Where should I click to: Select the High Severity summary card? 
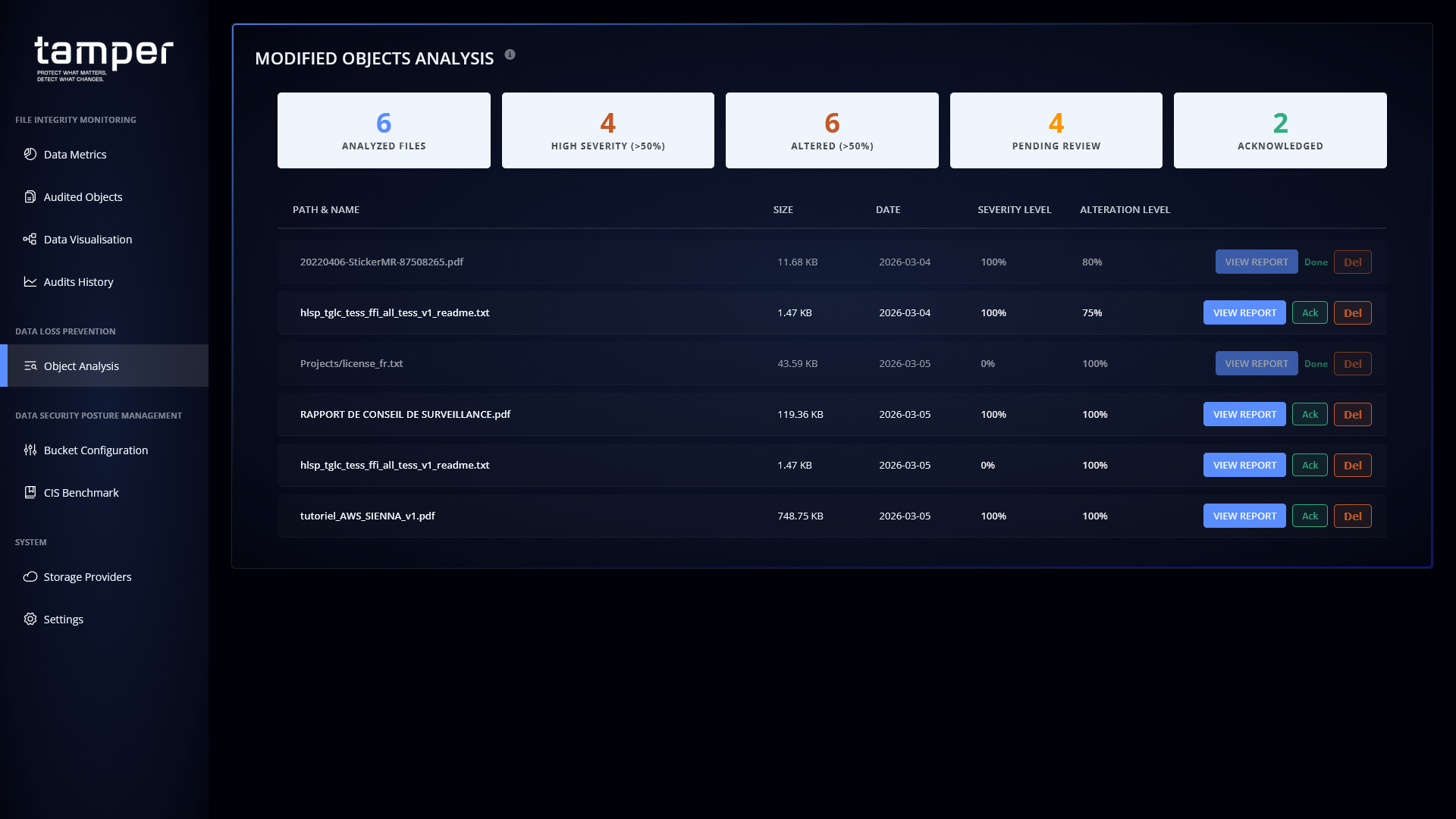(607, 130)
